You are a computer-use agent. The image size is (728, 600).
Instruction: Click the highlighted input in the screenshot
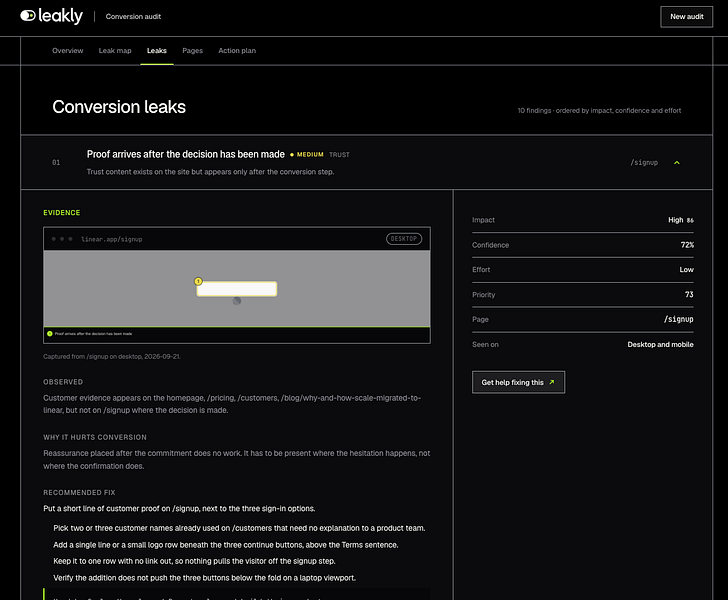237,289
